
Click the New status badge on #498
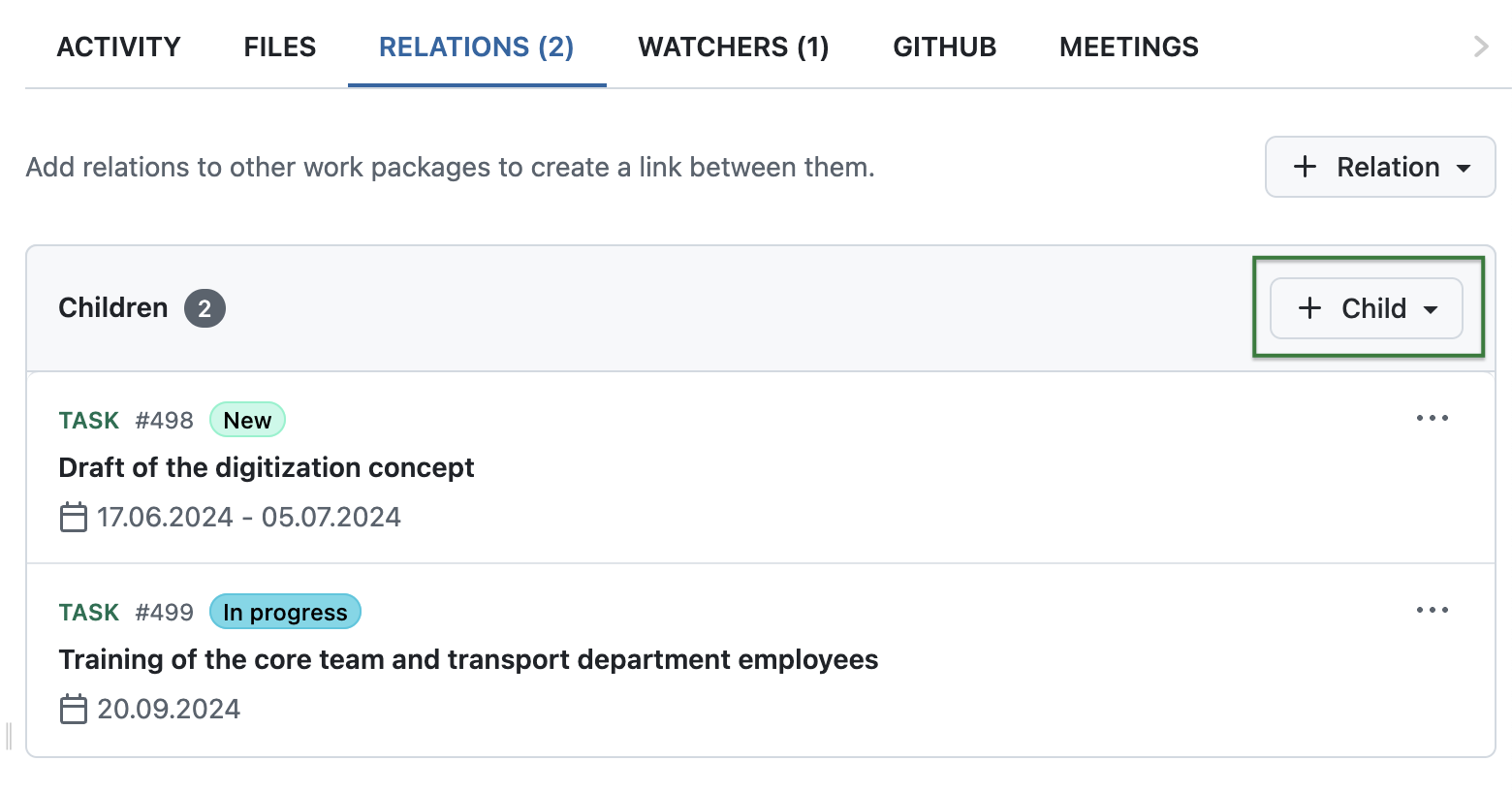[x=247, y=419]
